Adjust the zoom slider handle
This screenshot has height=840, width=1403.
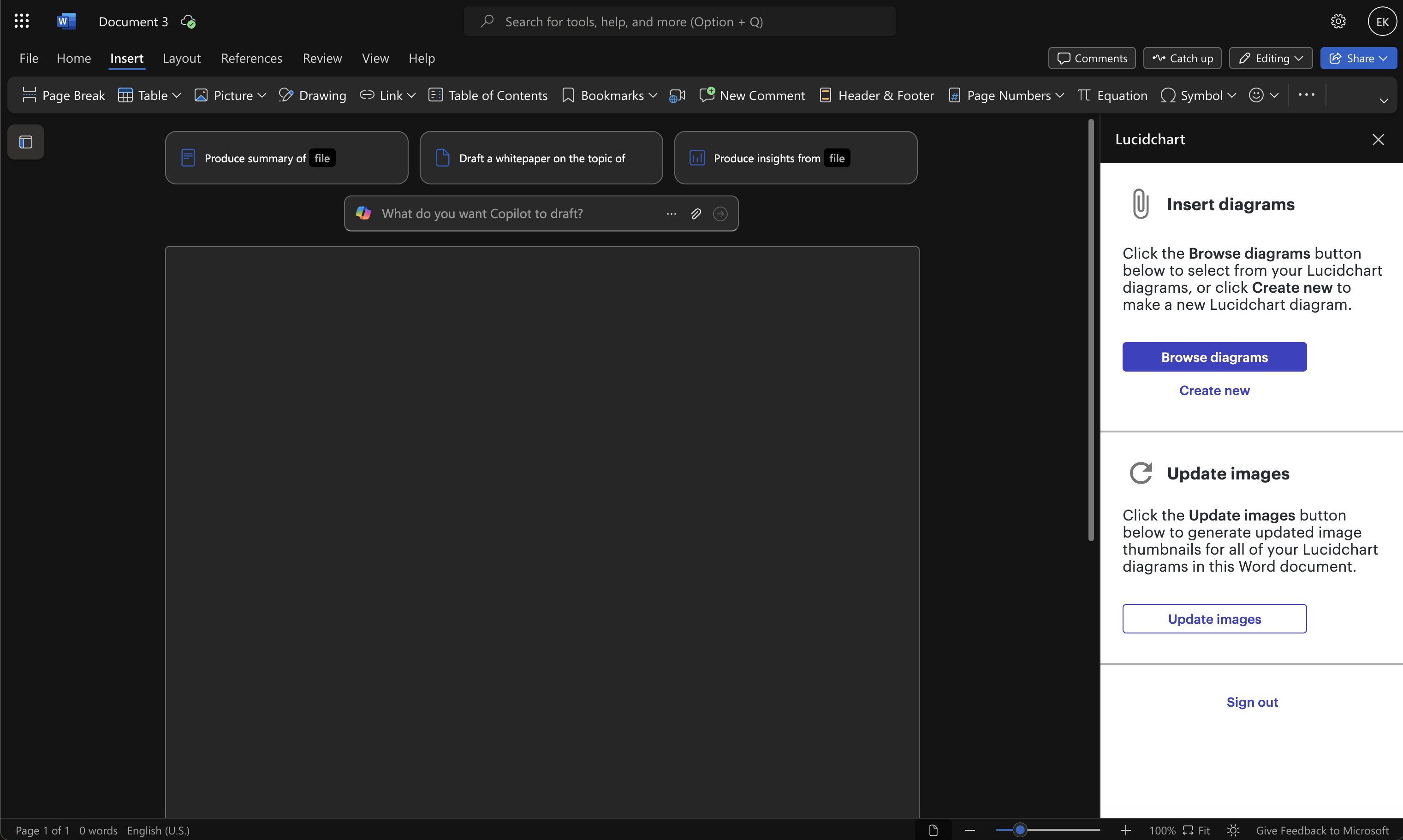[1020, 830]
